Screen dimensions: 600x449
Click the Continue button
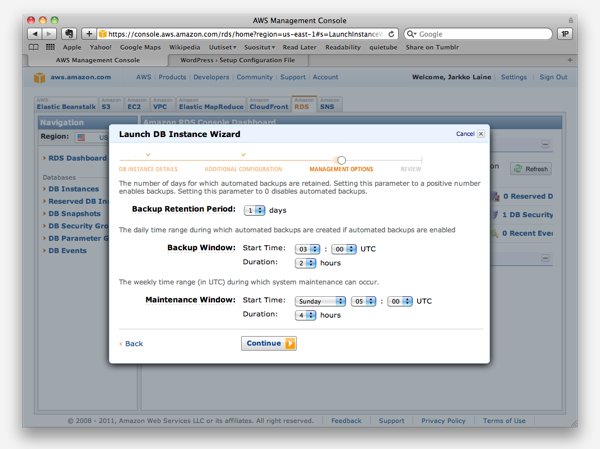[268, 343]
